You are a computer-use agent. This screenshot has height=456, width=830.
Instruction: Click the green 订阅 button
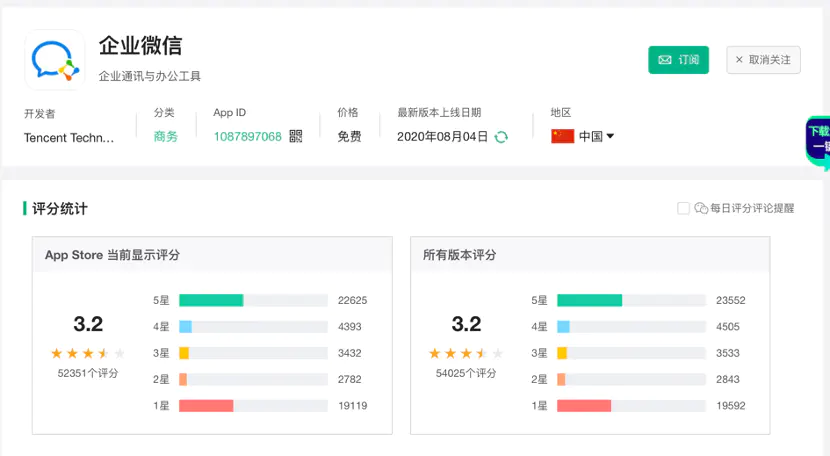(678, 60)
